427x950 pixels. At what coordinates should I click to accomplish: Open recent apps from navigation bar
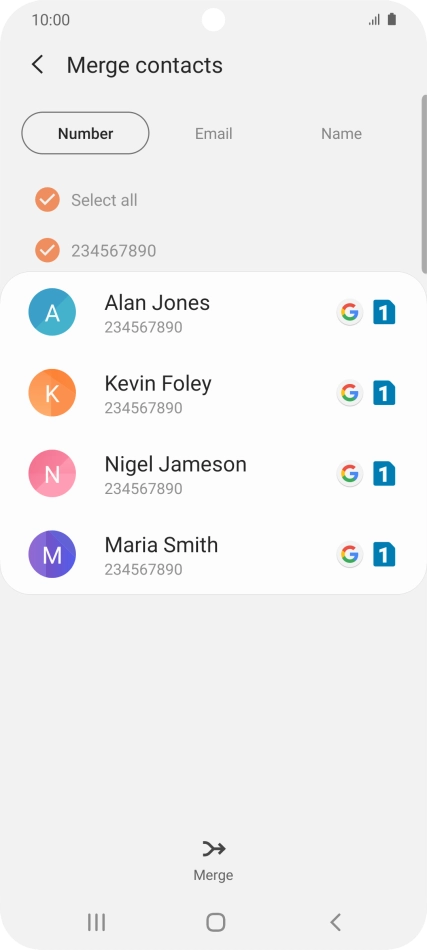click(x=96, y=922)
